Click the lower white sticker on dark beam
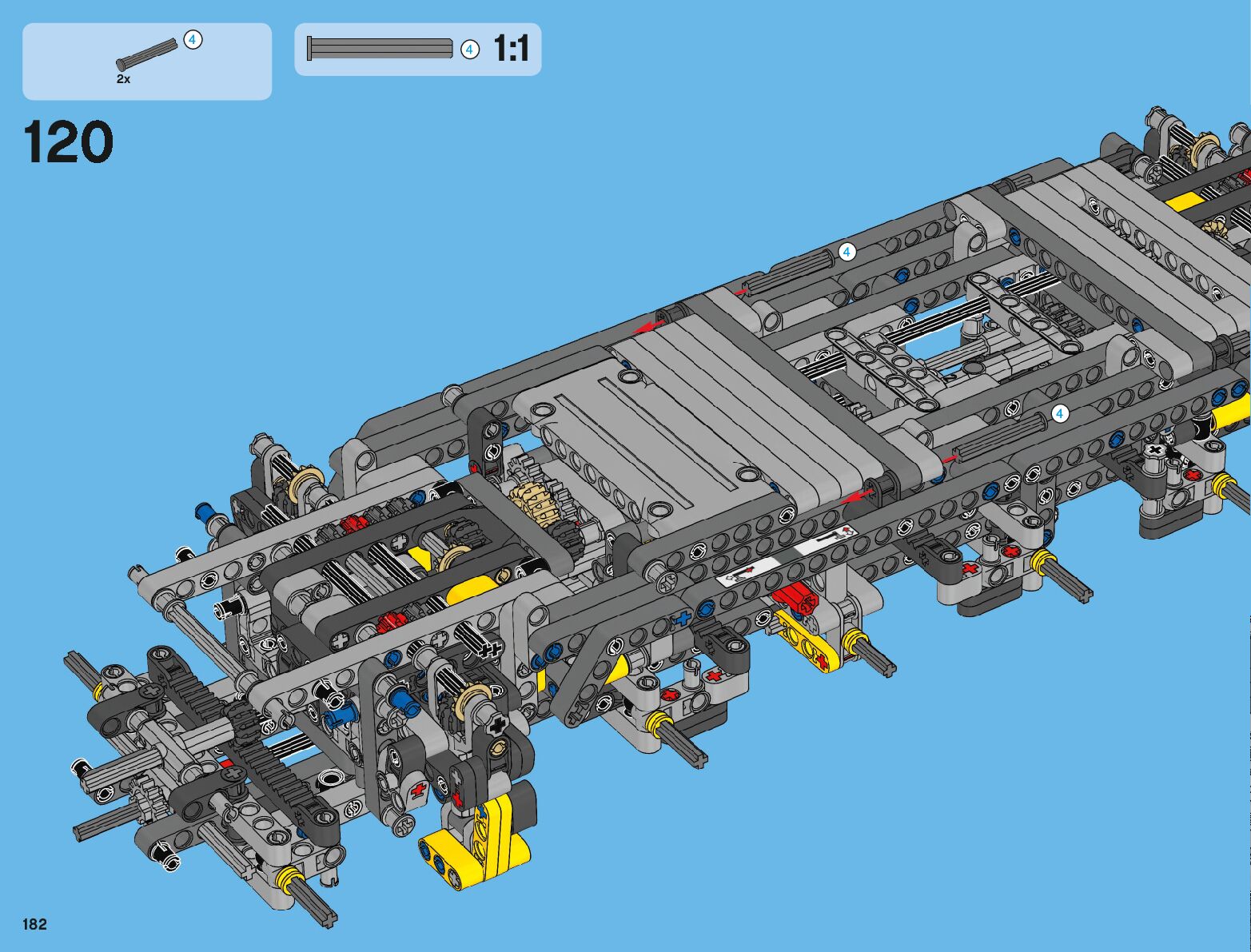 tap(749, 573)
